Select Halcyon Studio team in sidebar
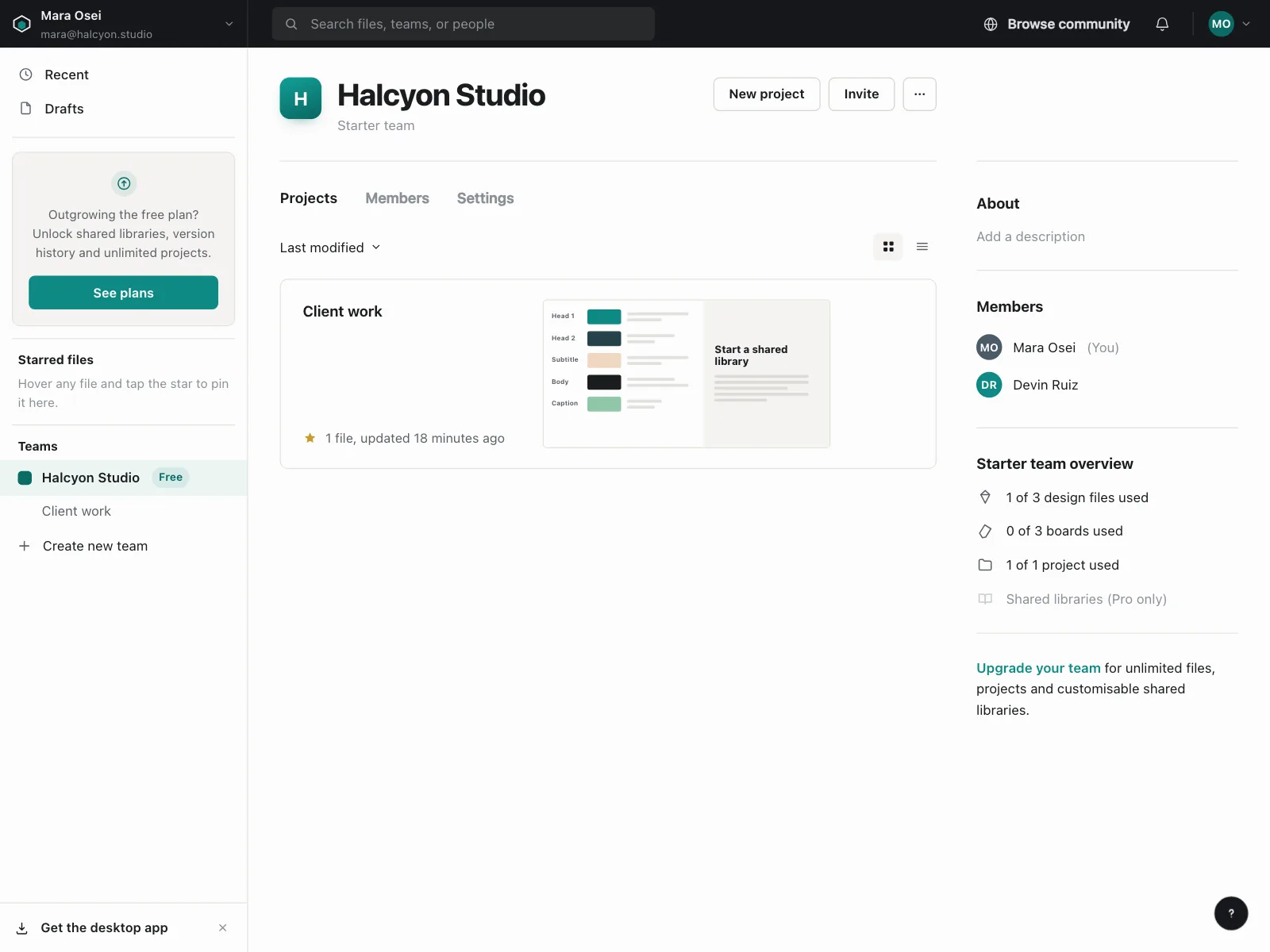This screenshot has width=1270, height=952. (x=124, y=478)
